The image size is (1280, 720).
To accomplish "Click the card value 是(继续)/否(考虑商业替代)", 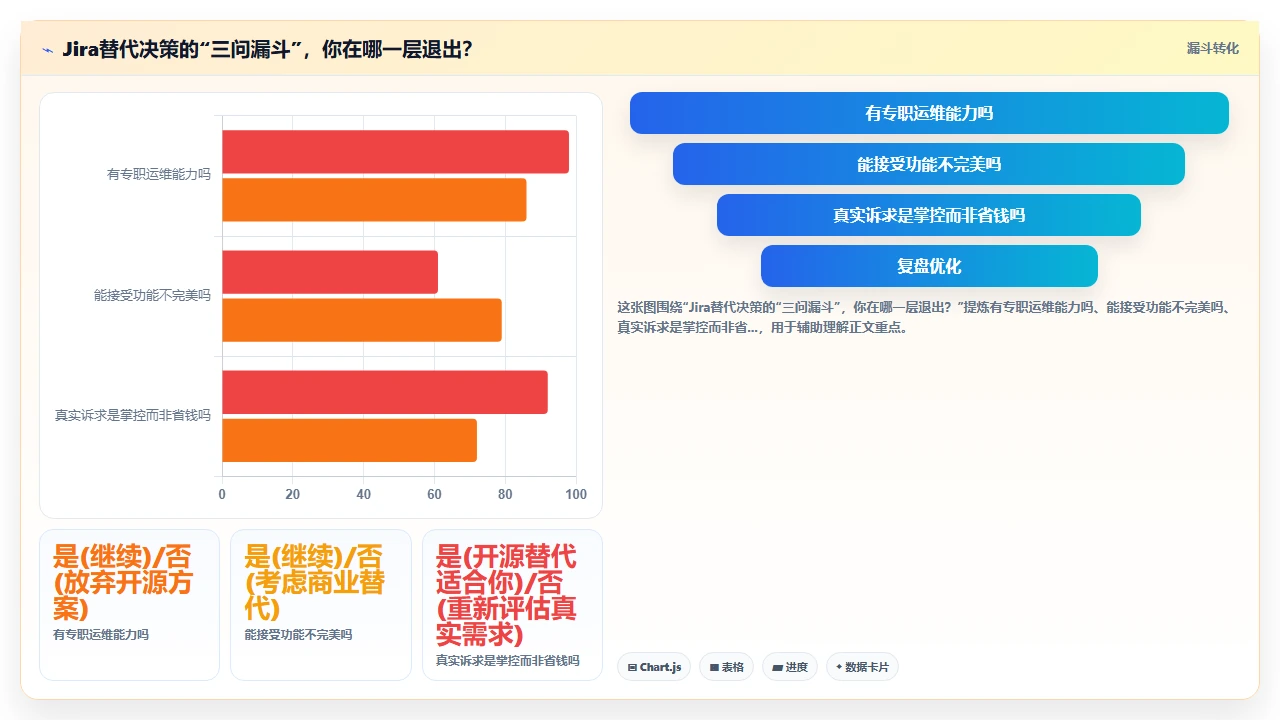I will pyautogui.click(x=315, y=583).
